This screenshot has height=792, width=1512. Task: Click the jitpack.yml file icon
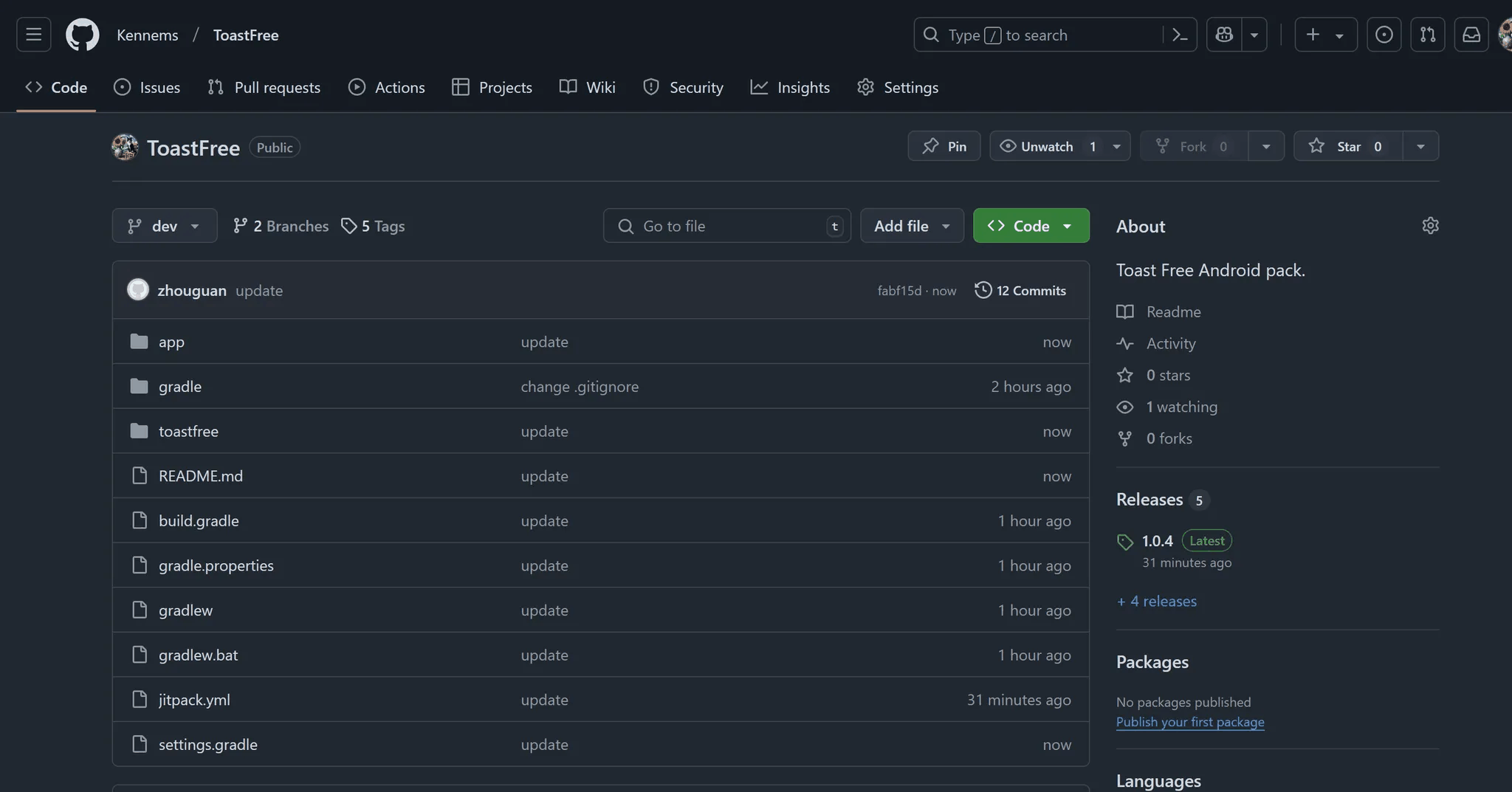coord(140,699)
